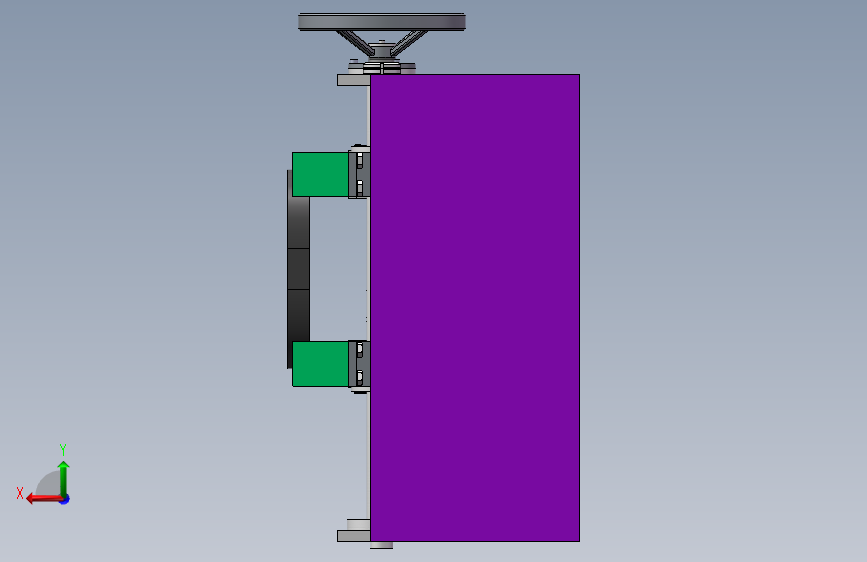The height and width of the screenshot is (562, 867).
Task: Pick the handwheel rim at top
Action: (382, 22)
